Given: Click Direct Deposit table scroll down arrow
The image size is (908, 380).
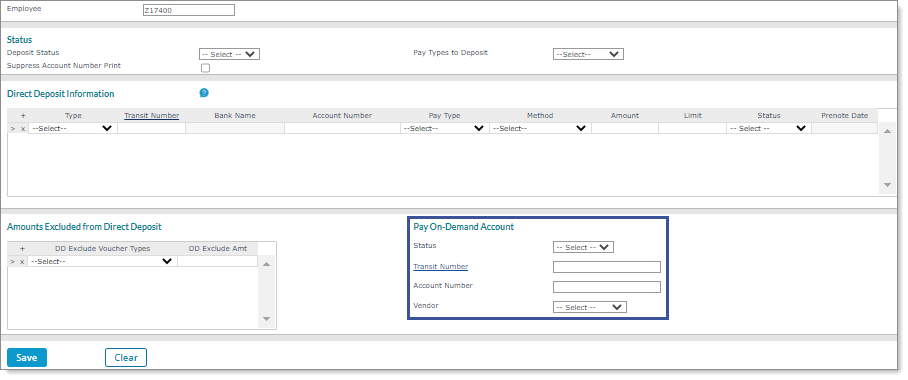Looking at the screenshot, I should tap(887, 185).
